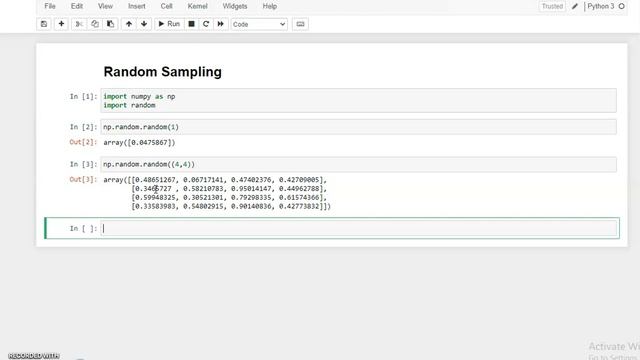Screen dimensions: 640x360
Task: Click value 0.42773832 in Out[3] array
Action: [299, 206]
